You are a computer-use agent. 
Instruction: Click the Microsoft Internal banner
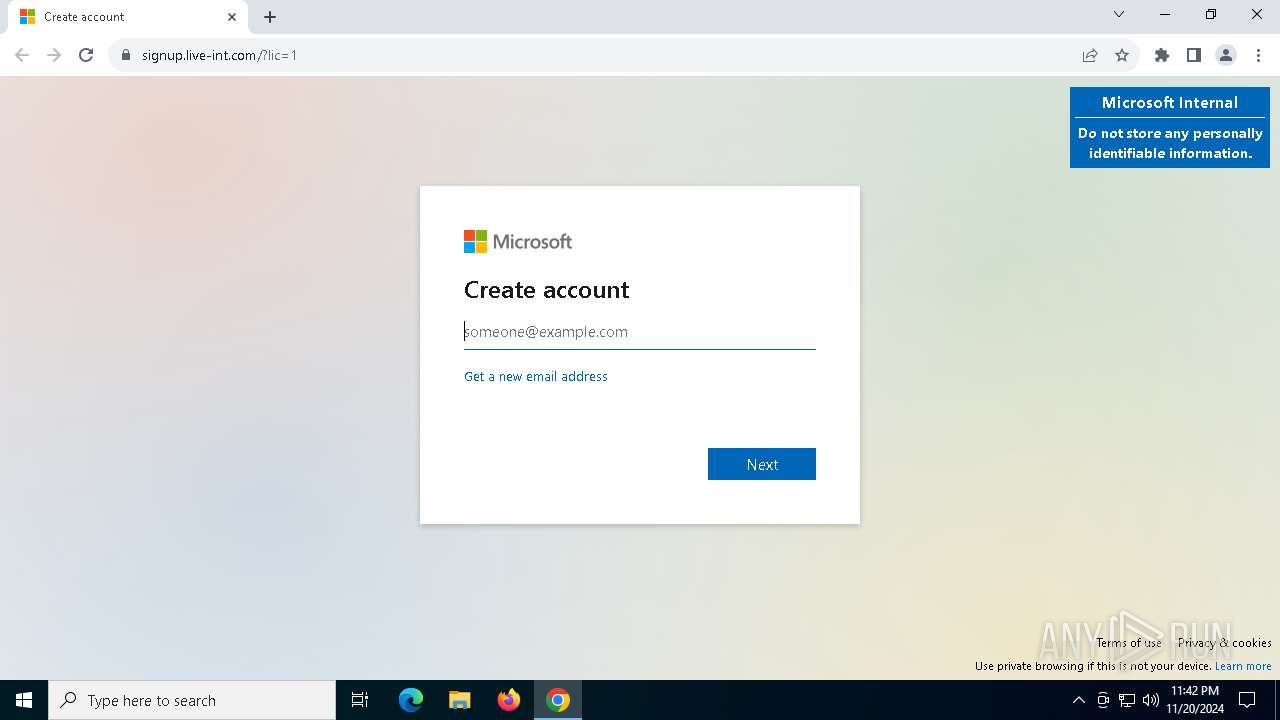(x=1170, y=127)
